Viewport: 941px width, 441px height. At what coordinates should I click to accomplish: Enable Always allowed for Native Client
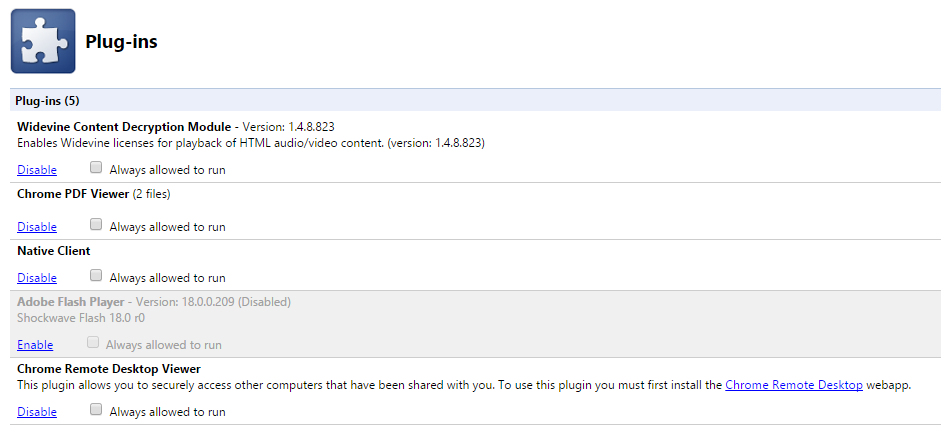pyautogui.click(x=96, y=276)
